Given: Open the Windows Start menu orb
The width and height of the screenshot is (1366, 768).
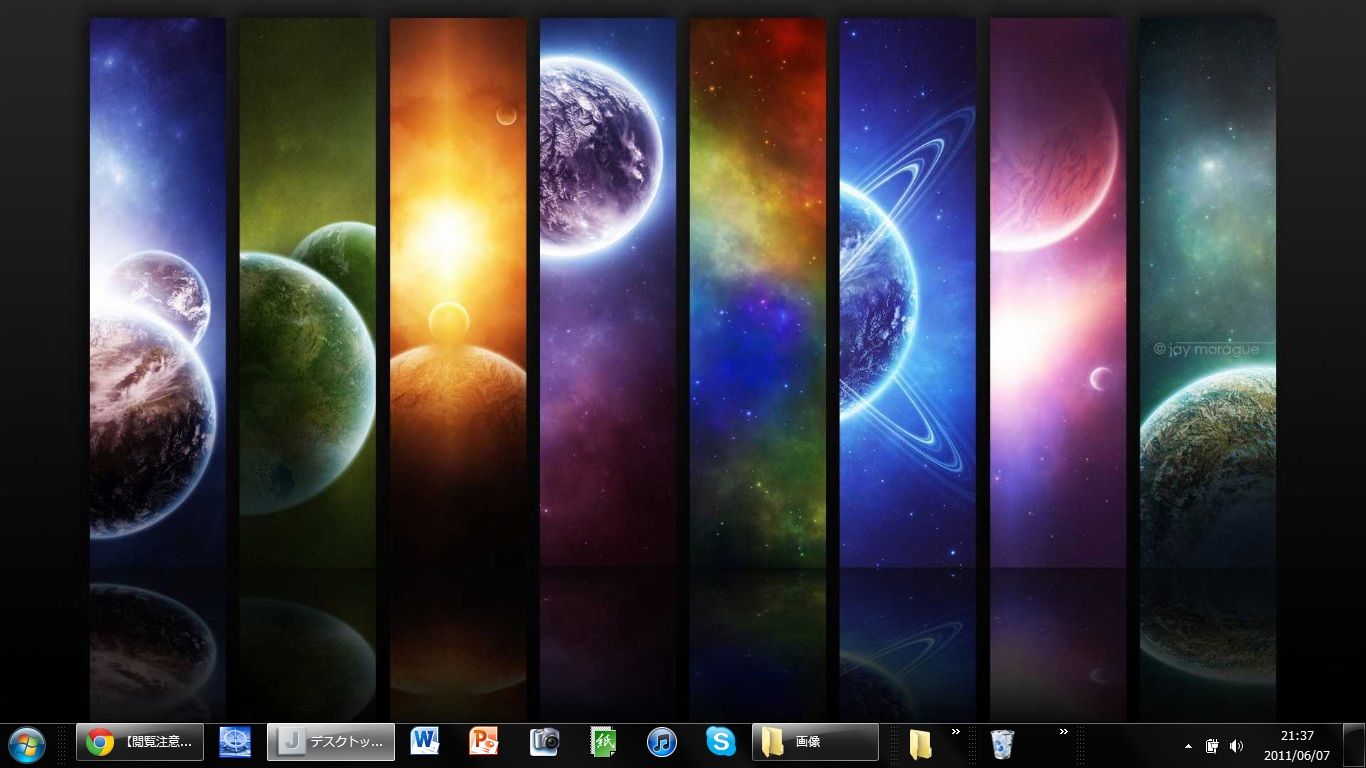Looking at the screenshot, I should 27,743.
